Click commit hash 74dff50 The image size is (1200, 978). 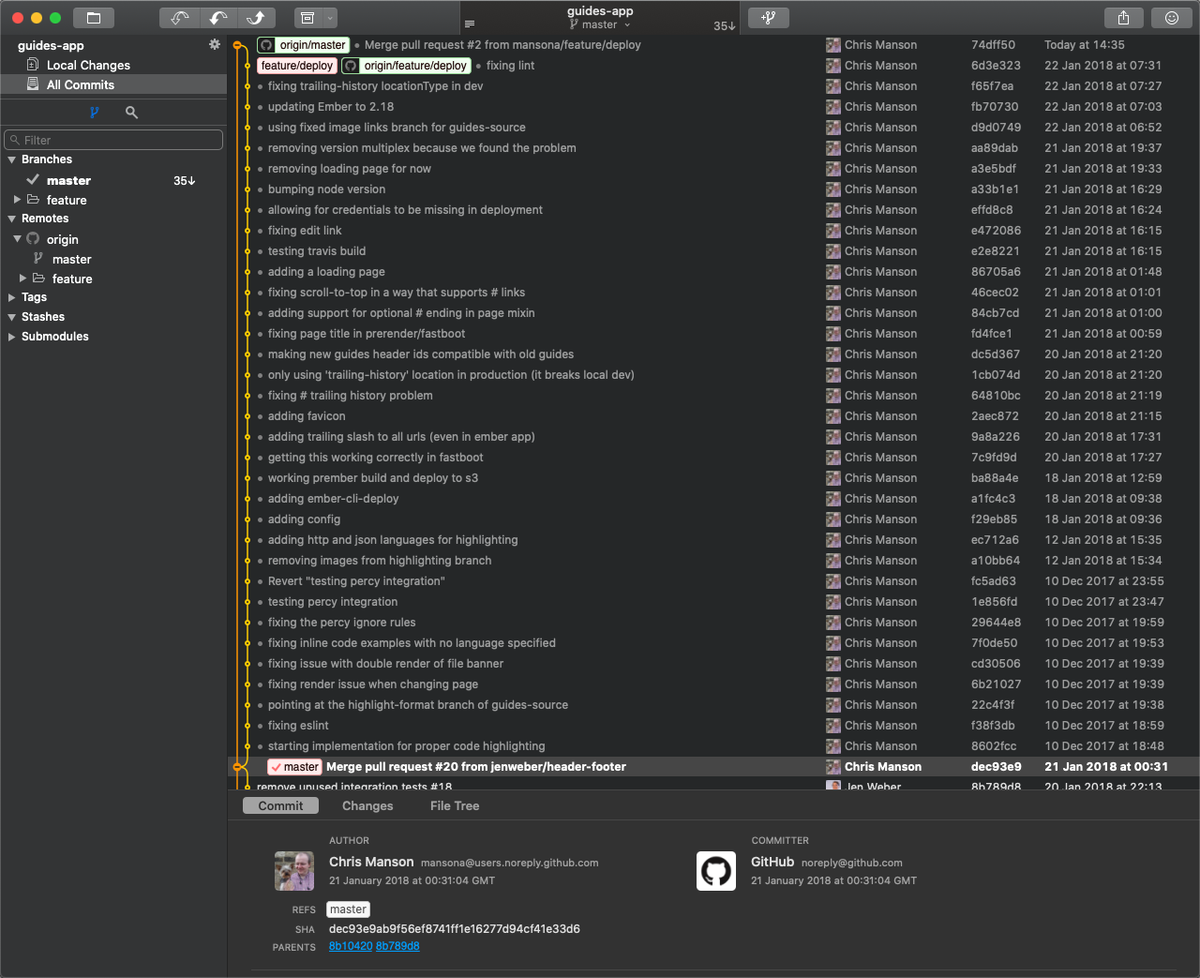993,45
